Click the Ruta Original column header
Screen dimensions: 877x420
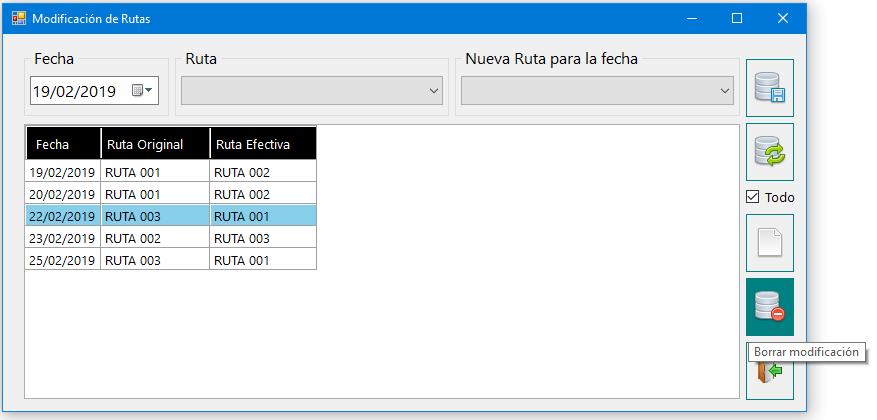(155, 143)
